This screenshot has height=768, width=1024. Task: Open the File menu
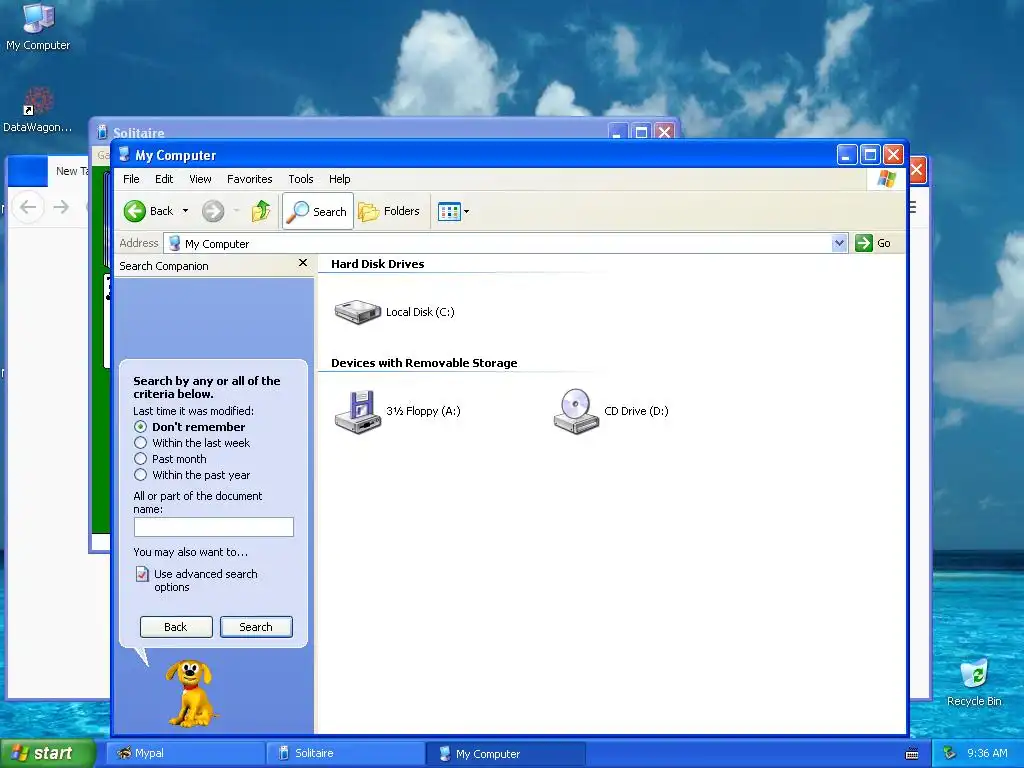pos(131,179)
